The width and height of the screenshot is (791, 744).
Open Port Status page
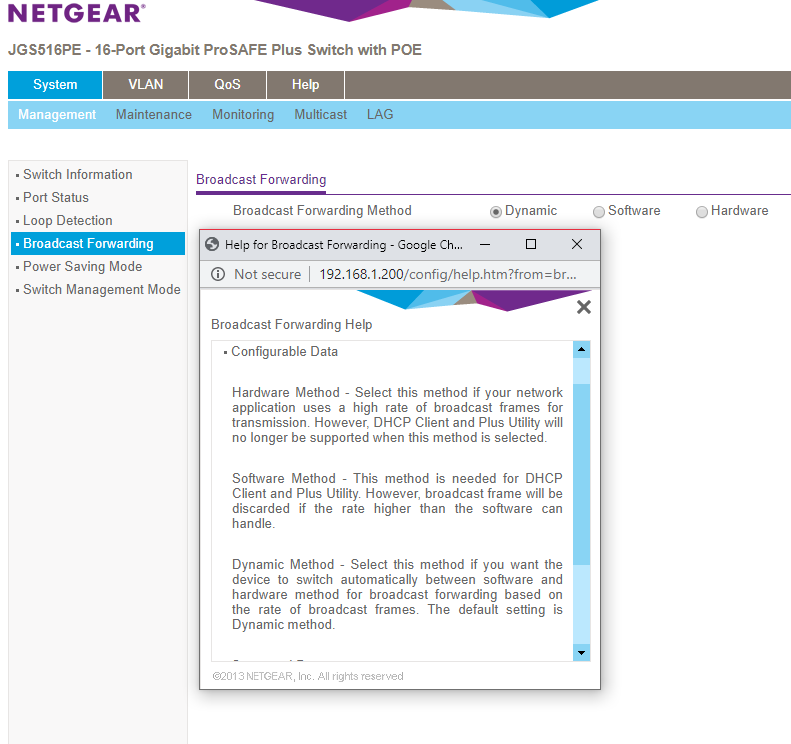(x=56, y=198)
